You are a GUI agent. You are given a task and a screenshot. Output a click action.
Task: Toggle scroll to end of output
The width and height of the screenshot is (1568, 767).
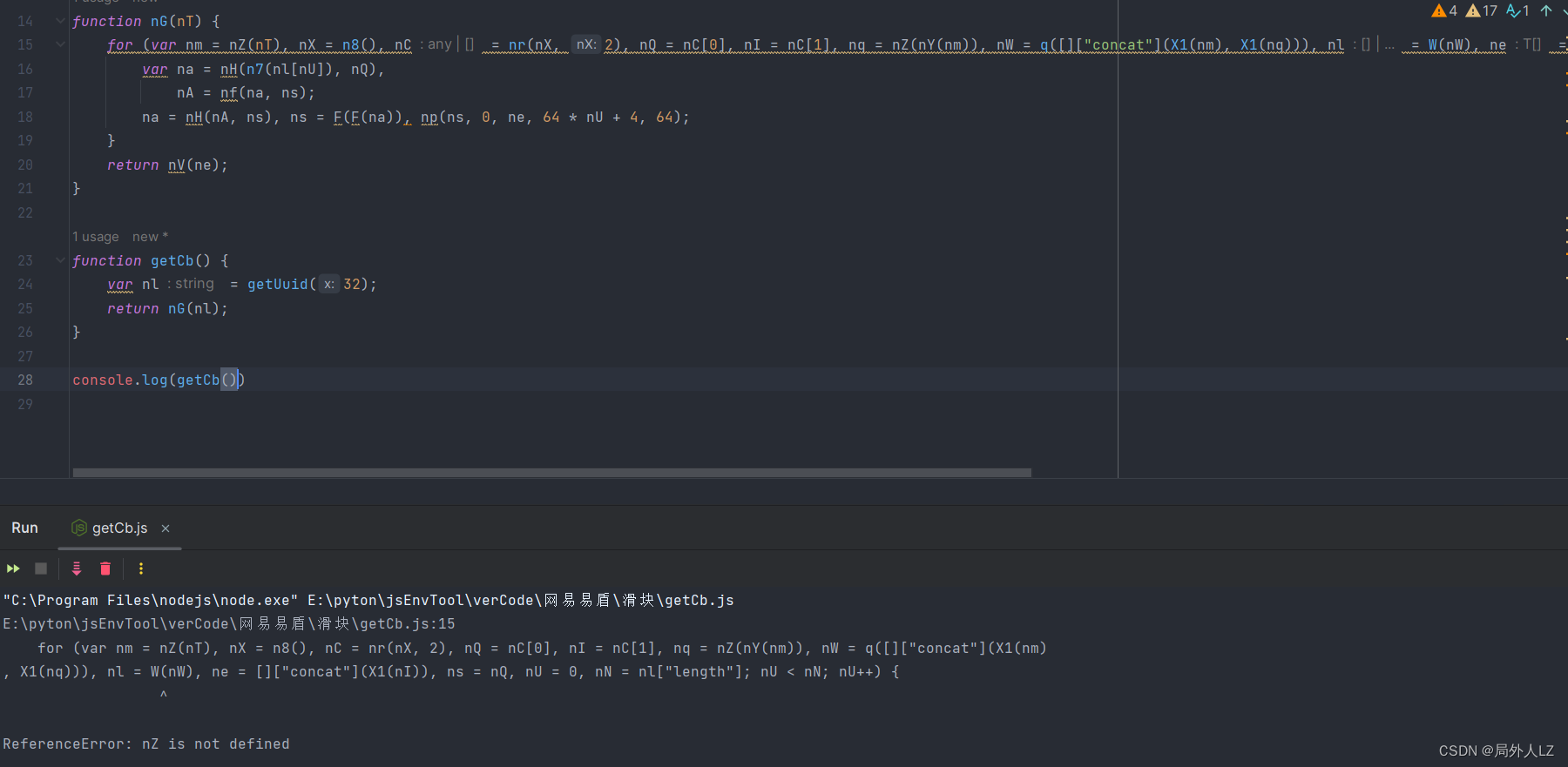click(77, 569)
